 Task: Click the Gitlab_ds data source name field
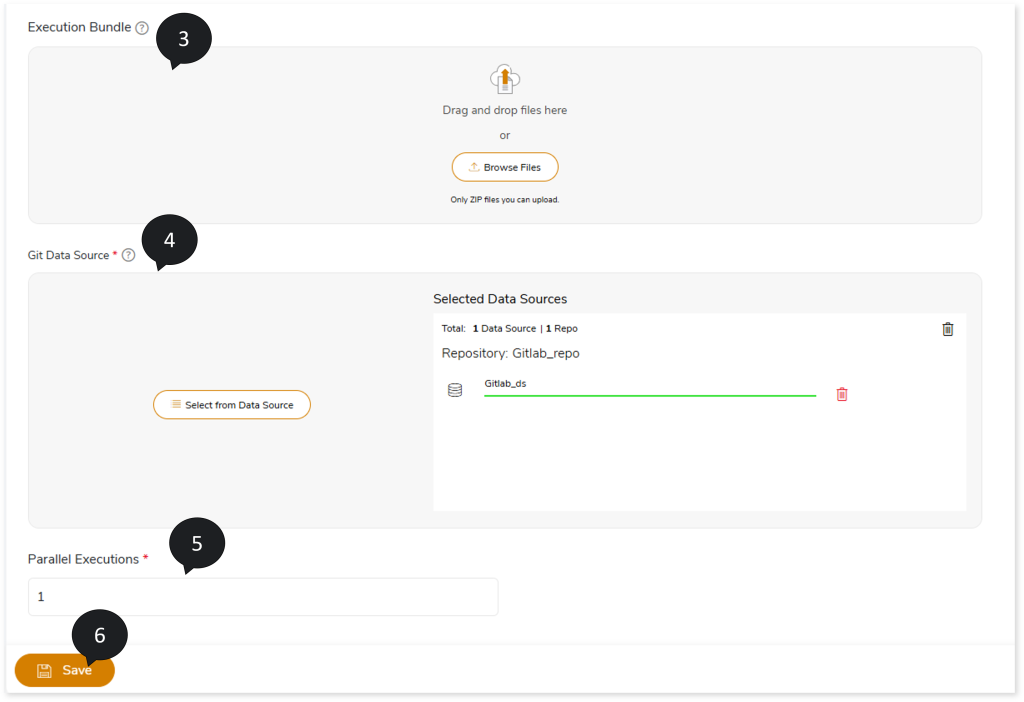(649, 385)
